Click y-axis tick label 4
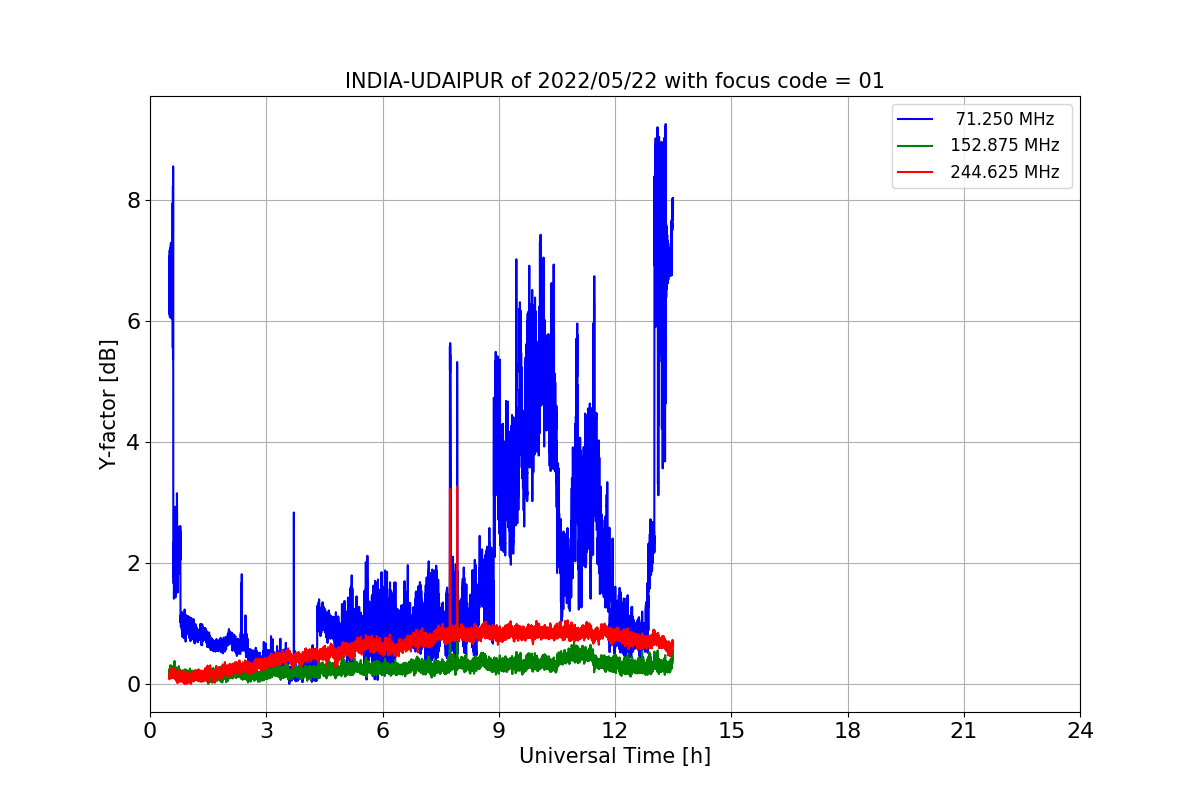1200x800 pixels. point(134,442)
